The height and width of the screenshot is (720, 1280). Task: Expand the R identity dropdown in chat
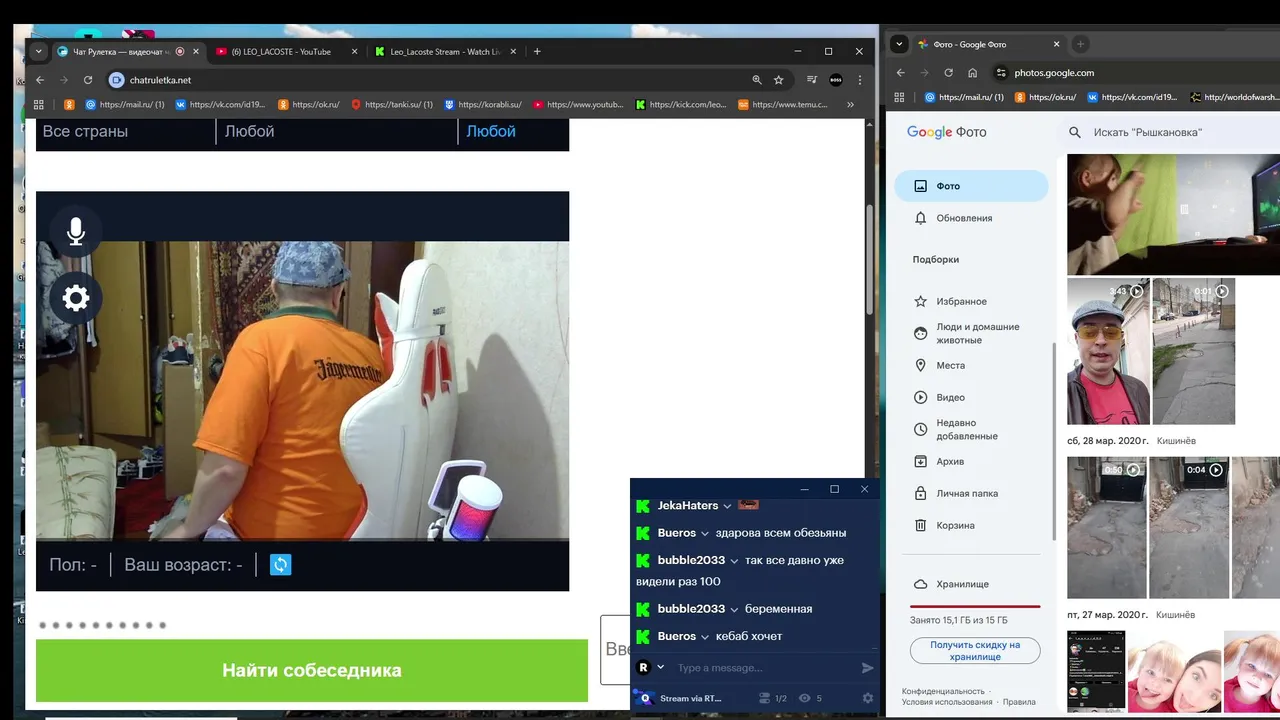660,668
